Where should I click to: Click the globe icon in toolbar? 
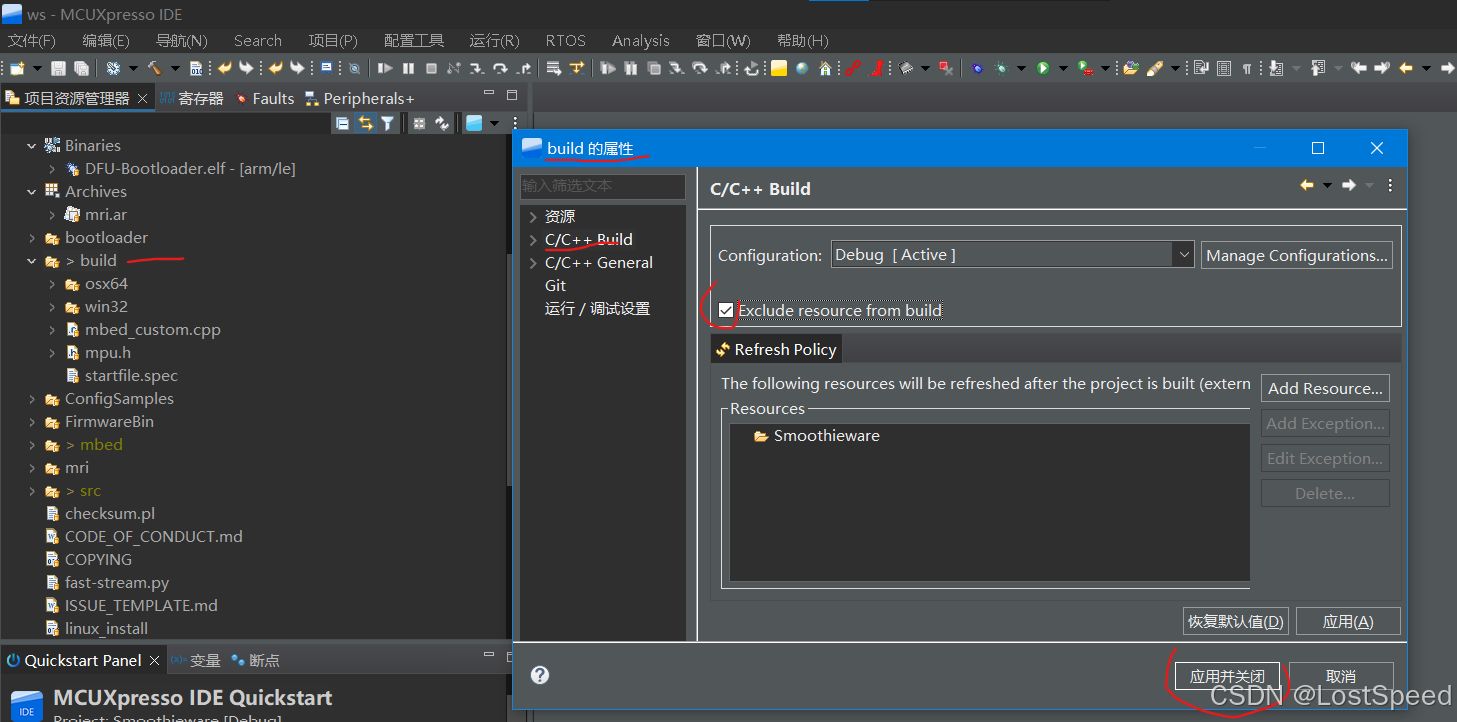point(801,68)
